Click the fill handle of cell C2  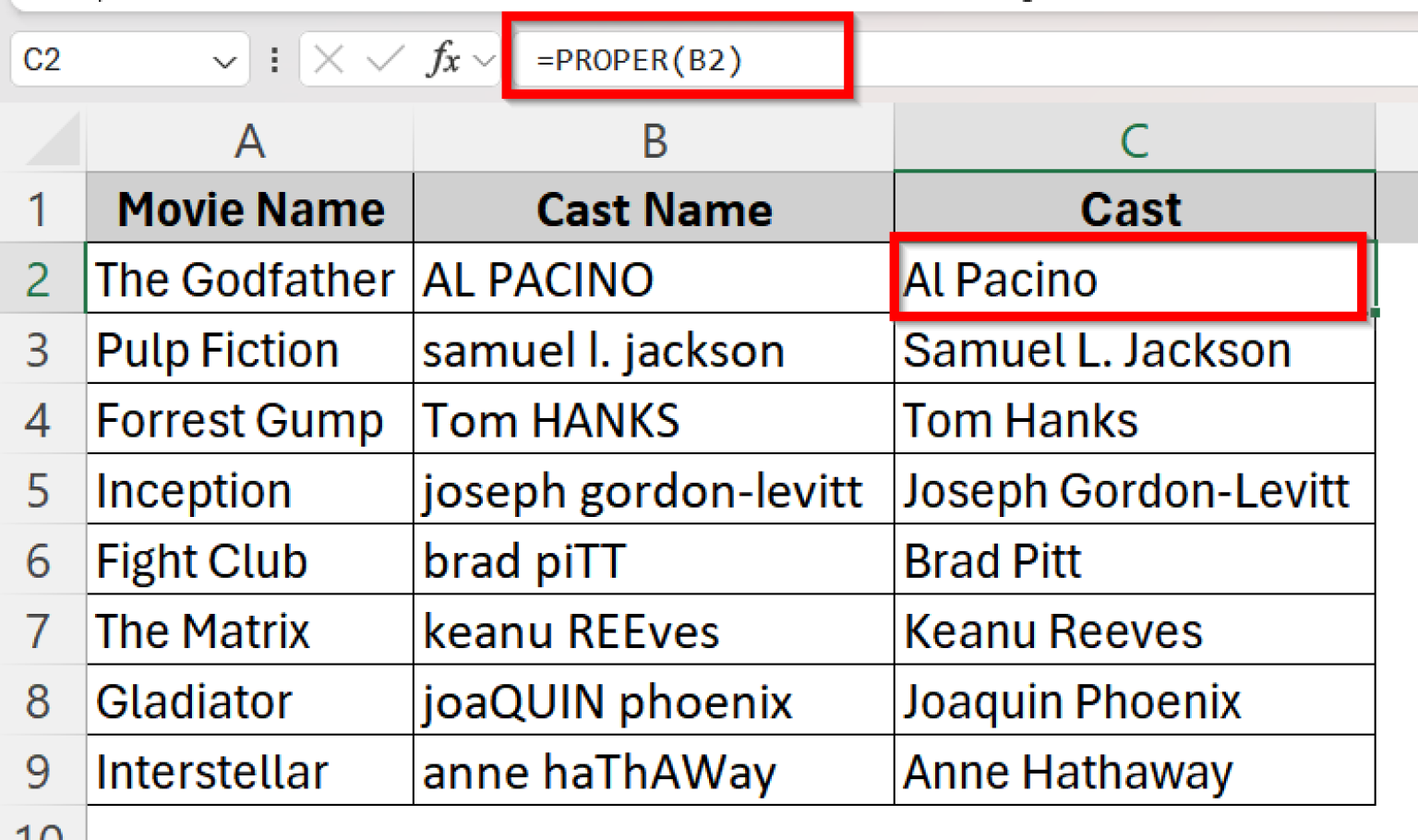pos(1375,314)
